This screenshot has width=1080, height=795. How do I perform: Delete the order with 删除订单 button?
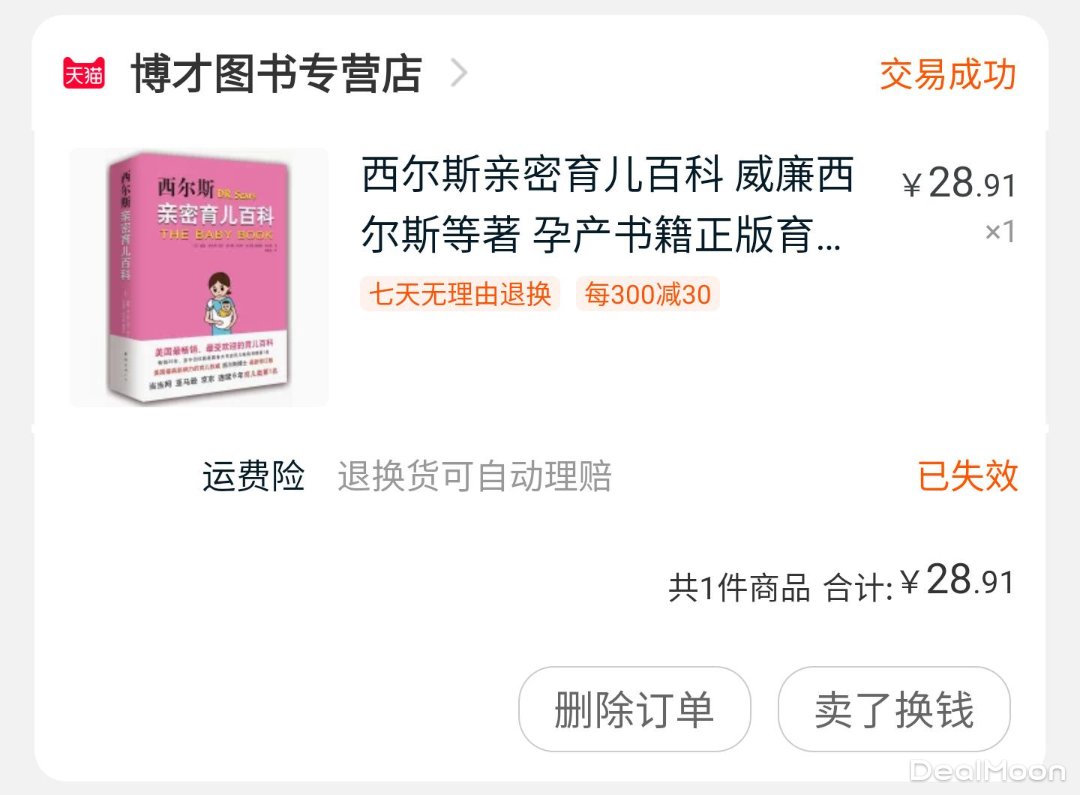click(x=634, y=709)
